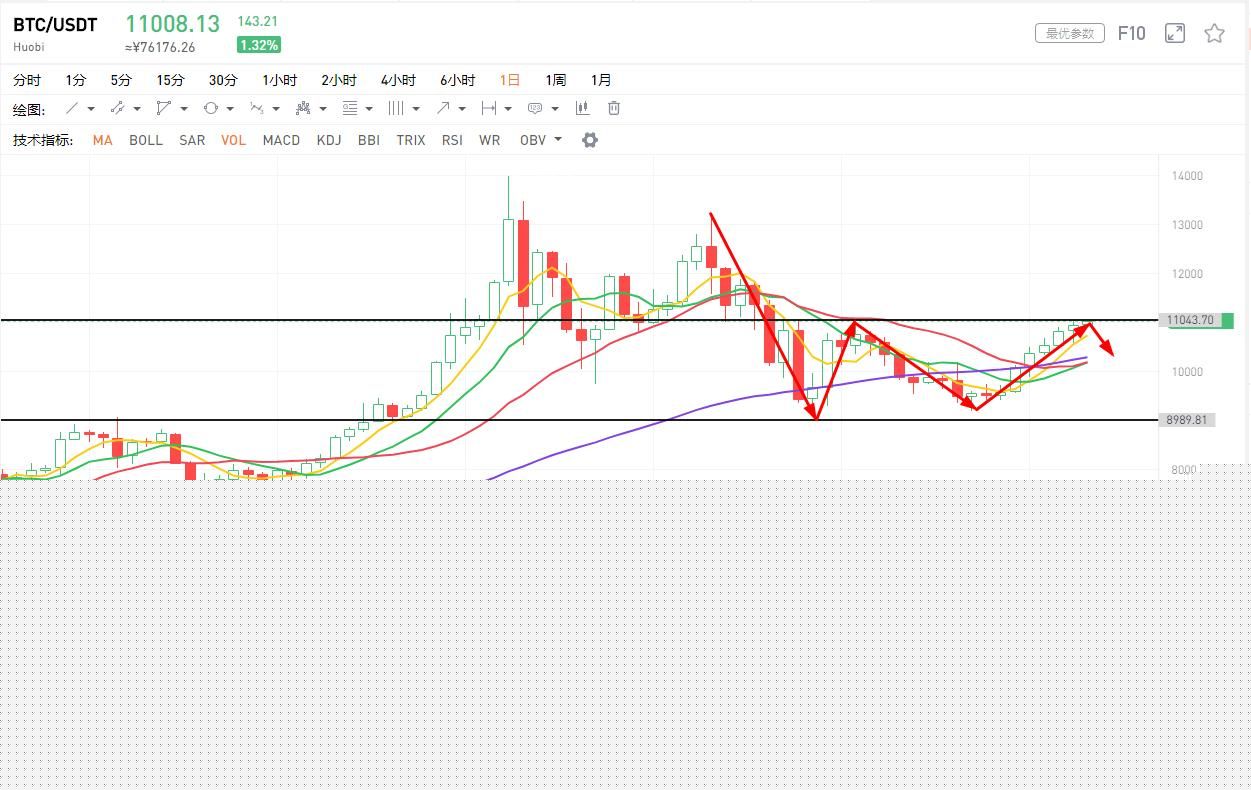The image size is (1251, 790).
Task: Open dropdown arrow beside text annotation tool
Action: point(555,109)
